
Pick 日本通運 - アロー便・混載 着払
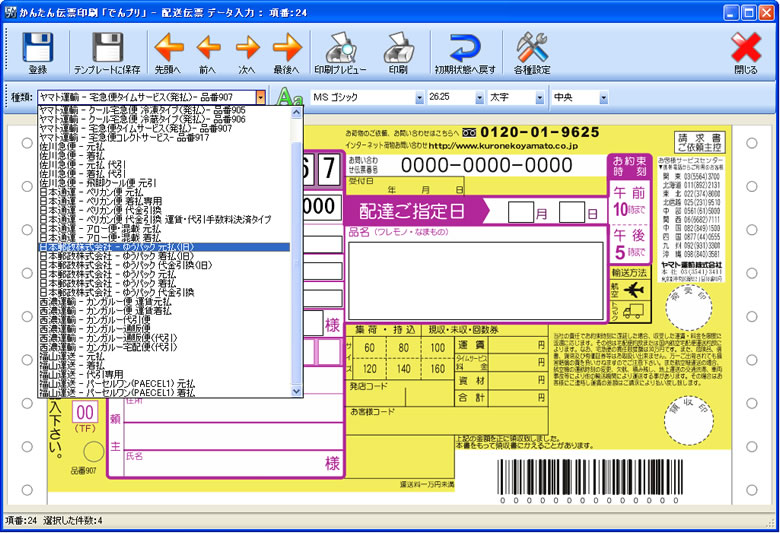[x=164, y=237]
